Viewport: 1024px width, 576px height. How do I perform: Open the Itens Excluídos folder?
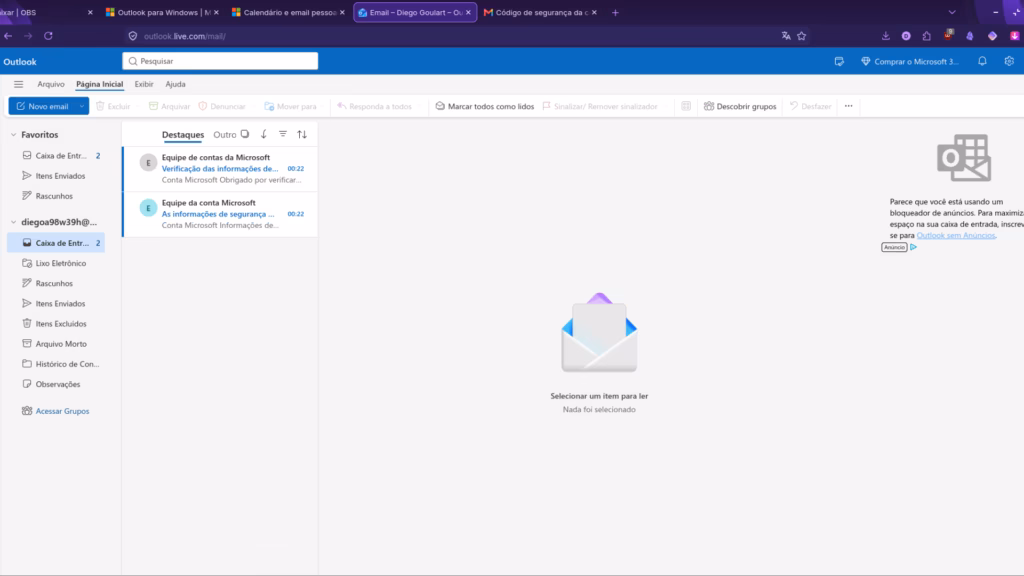pyautogui.click(x=56, y=324)
